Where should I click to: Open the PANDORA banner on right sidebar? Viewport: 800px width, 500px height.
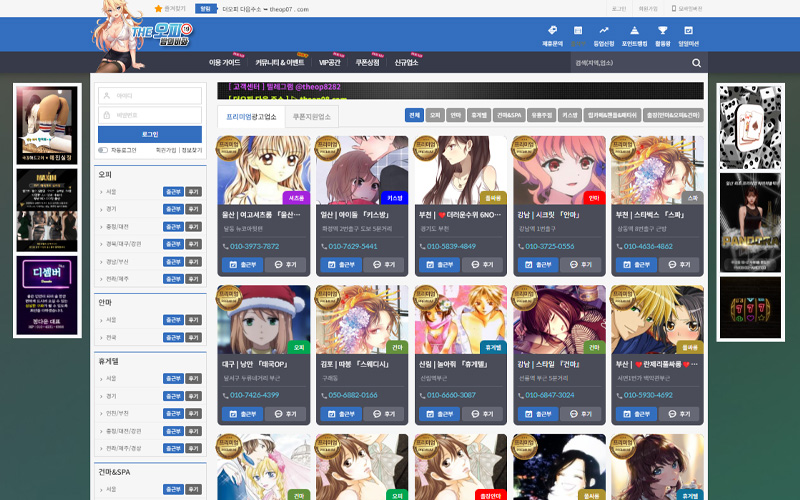[750, 222]
